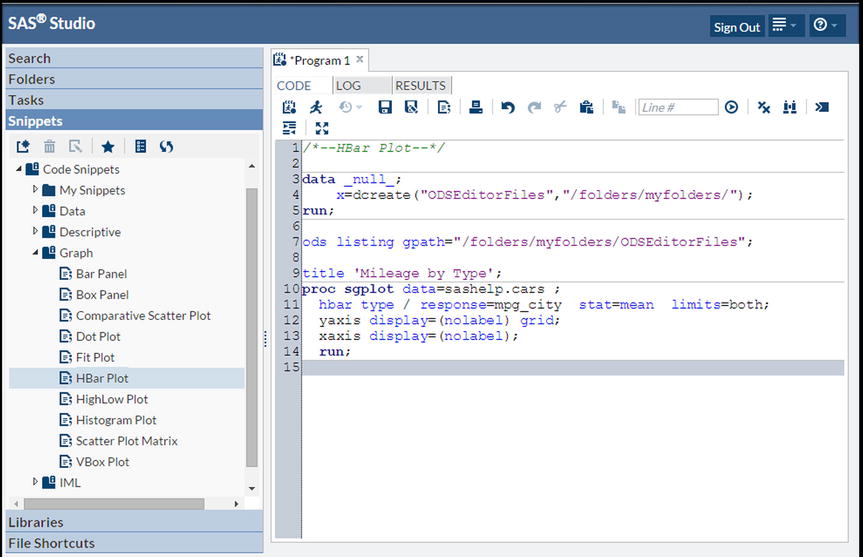Viewport: 863px width, 557px height.
Task: Format the code with the indent icon
Action: 289,128
